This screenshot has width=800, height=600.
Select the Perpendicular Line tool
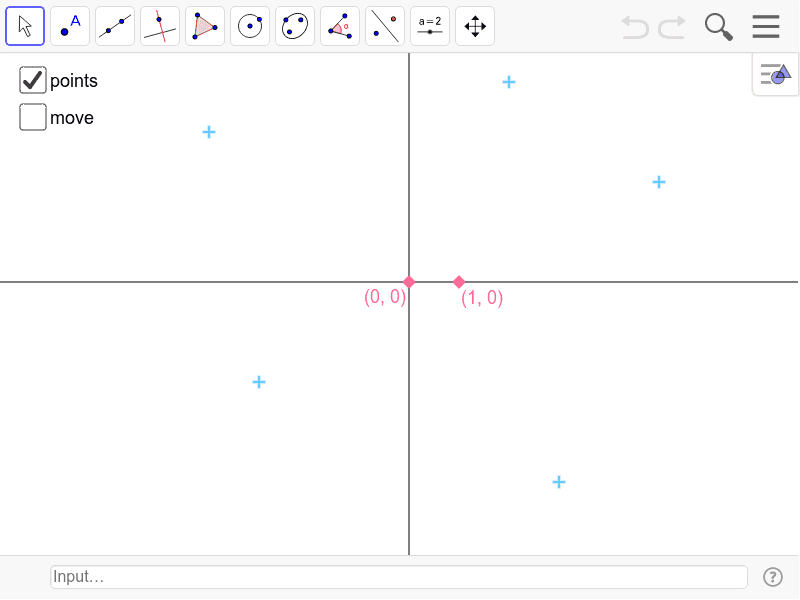[160, 26]
